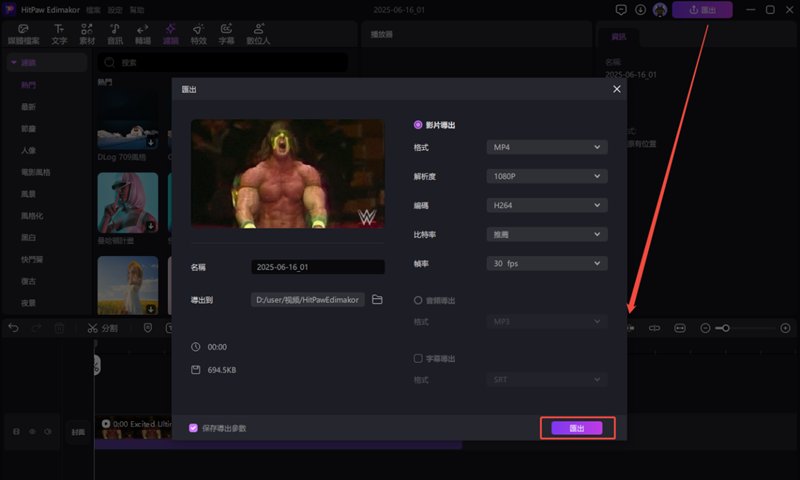
Task: Click the filter search box
Action: point(222,62)
